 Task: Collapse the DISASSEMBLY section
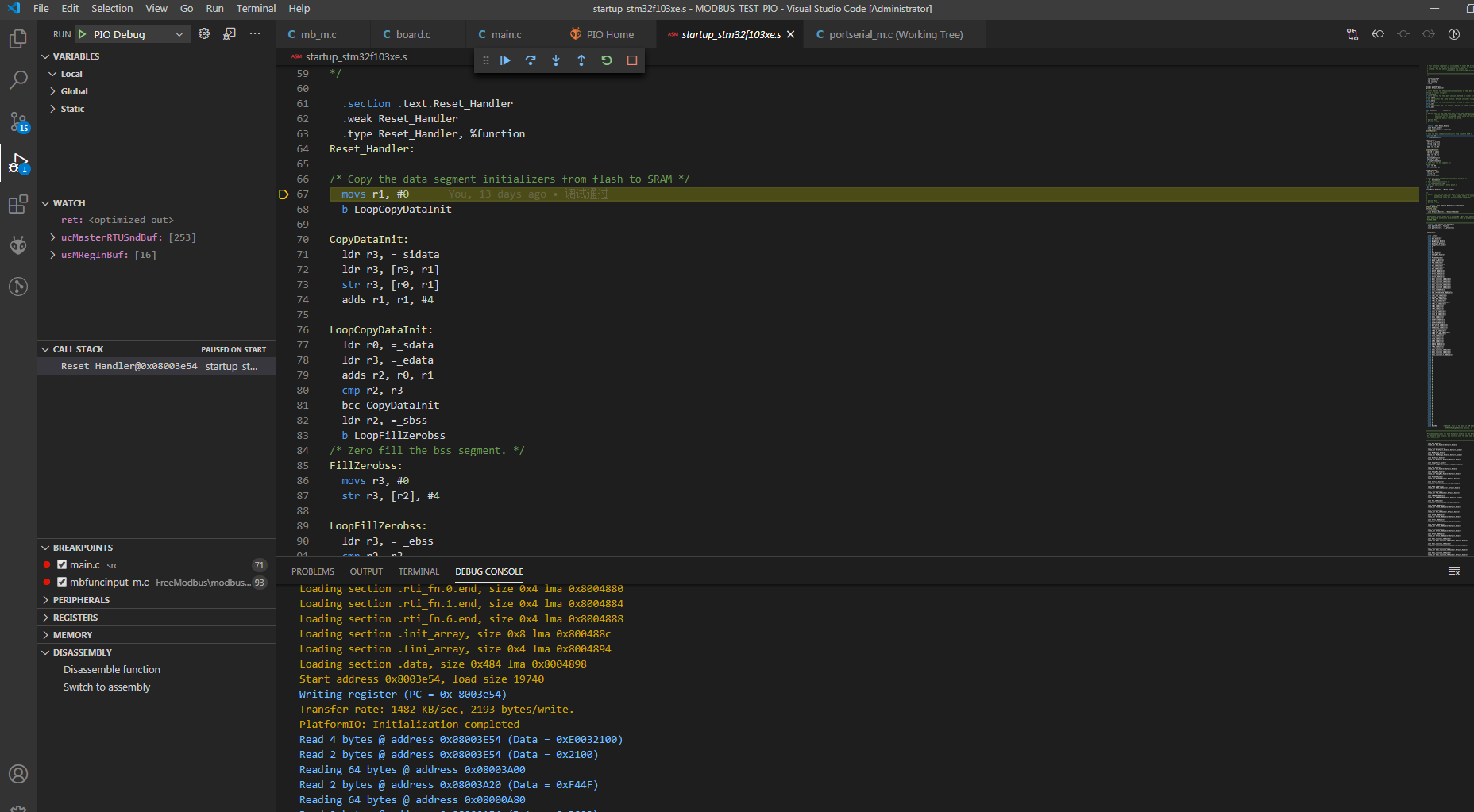tap(156, 652)
